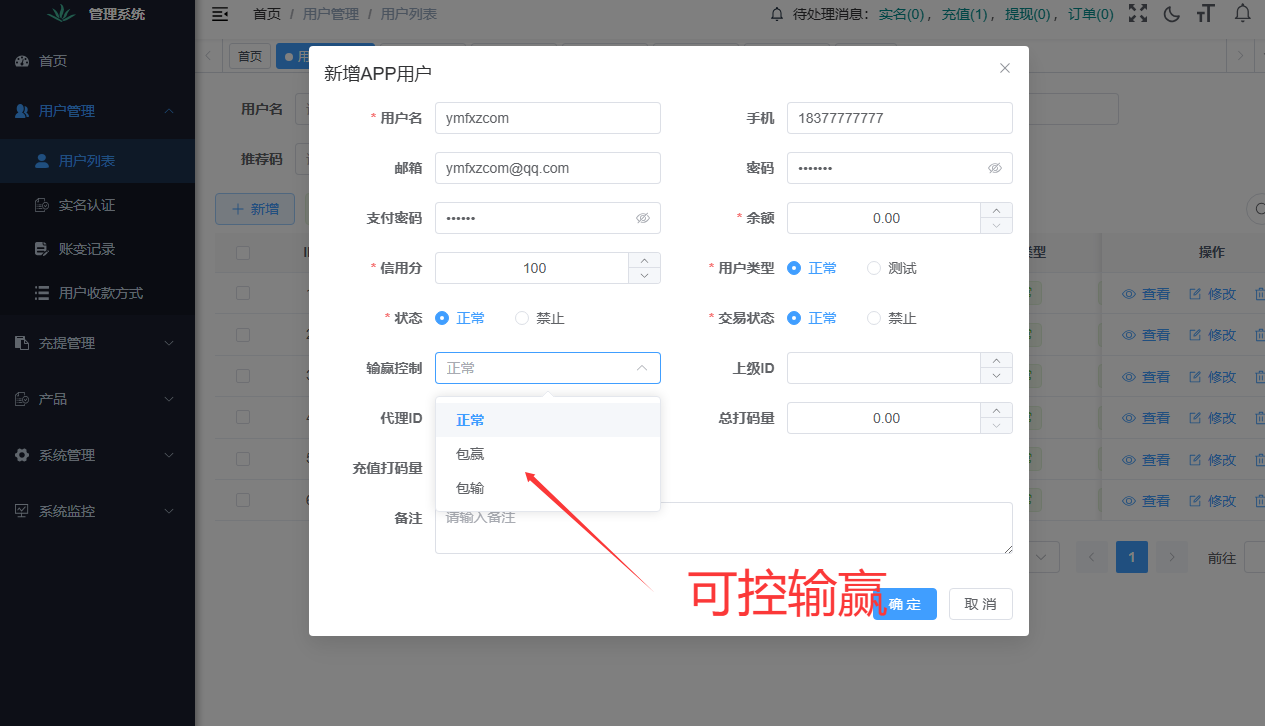The height and width of the screenshot is (726, 1265).
Task: Select 正常 for 用户类型
Action: [812, 268]
